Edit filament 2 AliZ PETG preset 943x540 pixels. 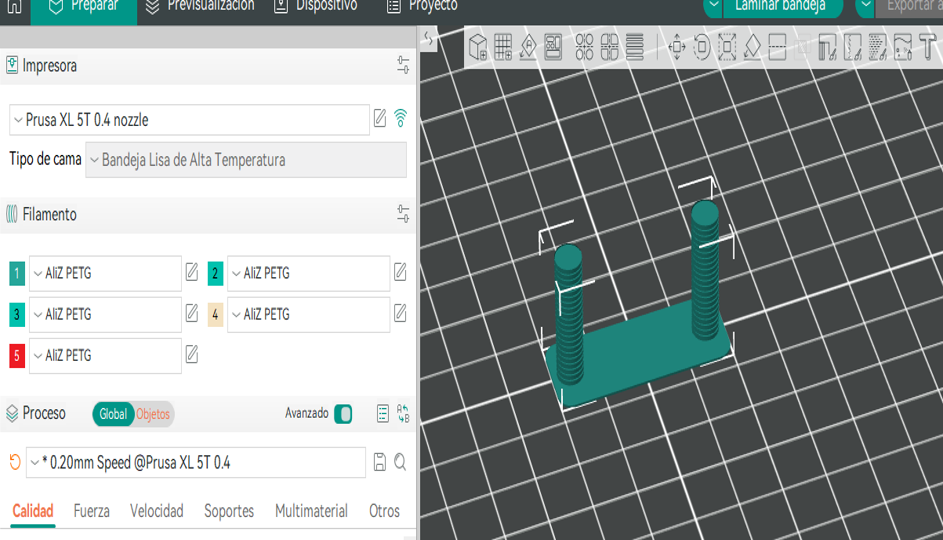pyautogui.click(x=401, y=272)
